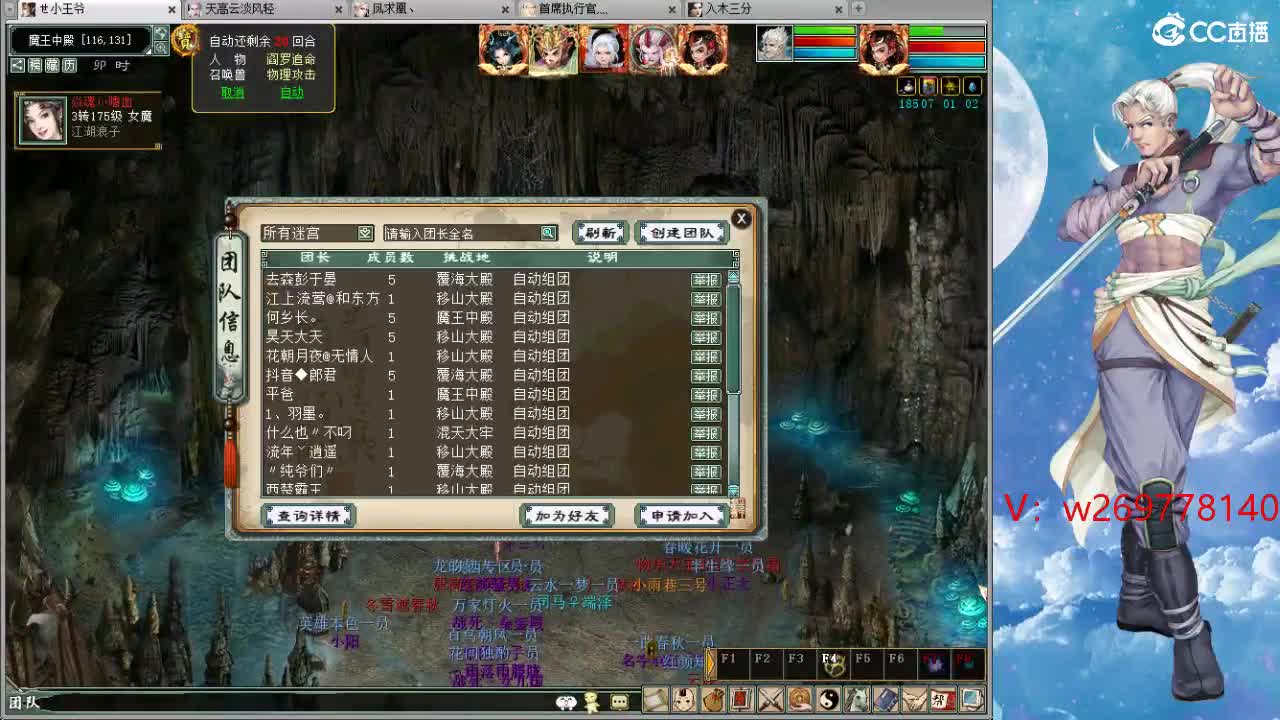1280x720 pixels.
Task: Open the handshake friends icon
Action: click(x=915, y=699)
